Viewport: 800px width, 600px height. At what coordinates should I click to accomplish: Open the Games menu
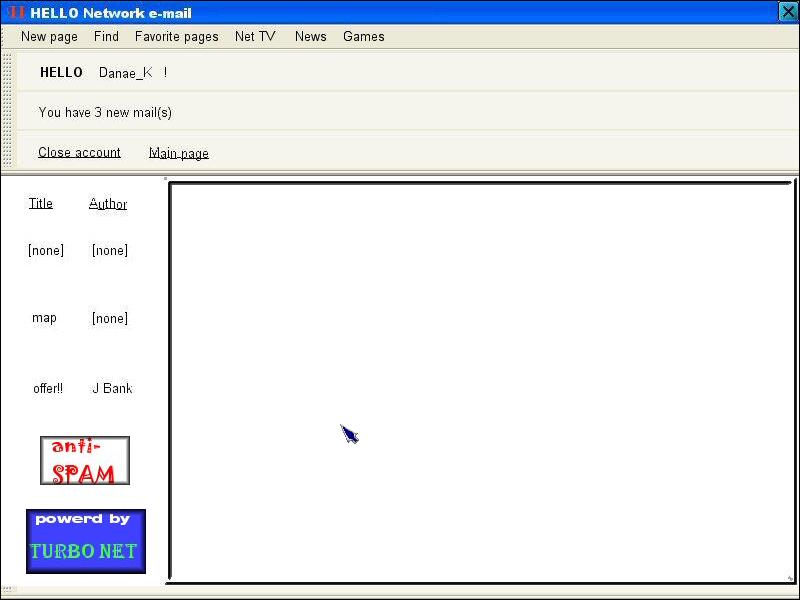[x=363, y=36]
